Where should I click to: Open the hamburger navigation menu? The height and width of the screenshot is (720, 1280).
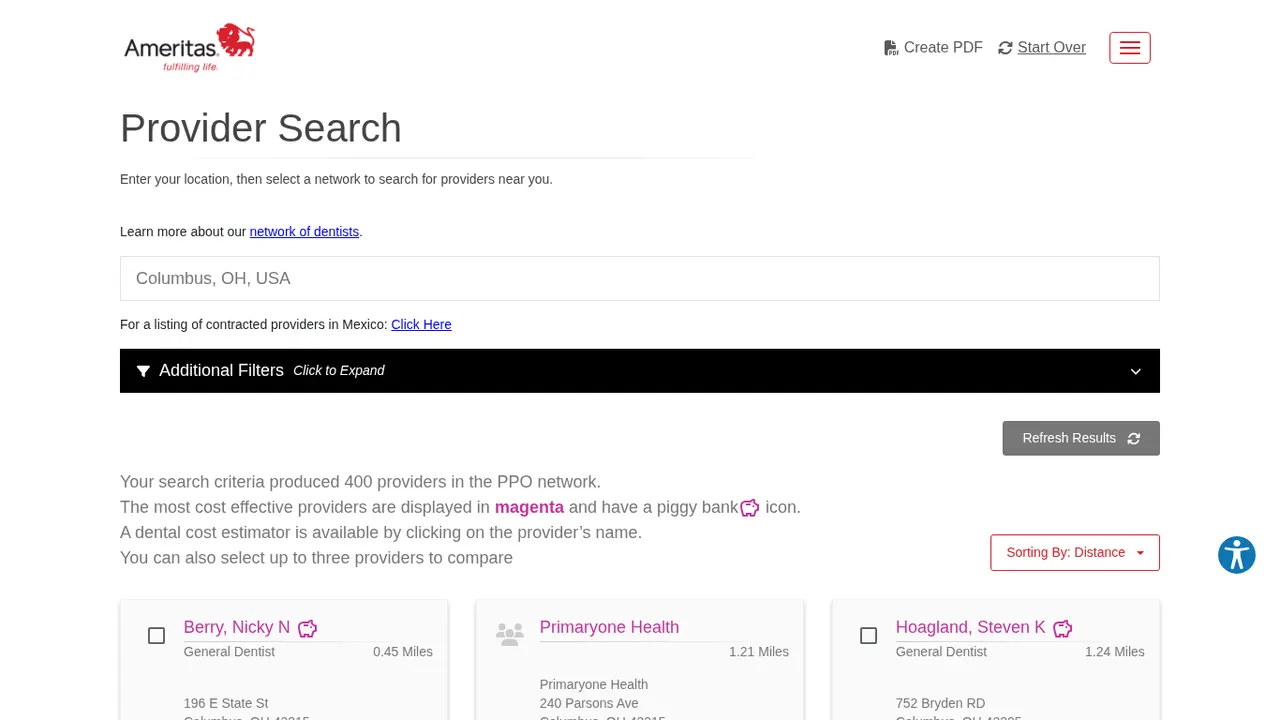point(1130,48)
